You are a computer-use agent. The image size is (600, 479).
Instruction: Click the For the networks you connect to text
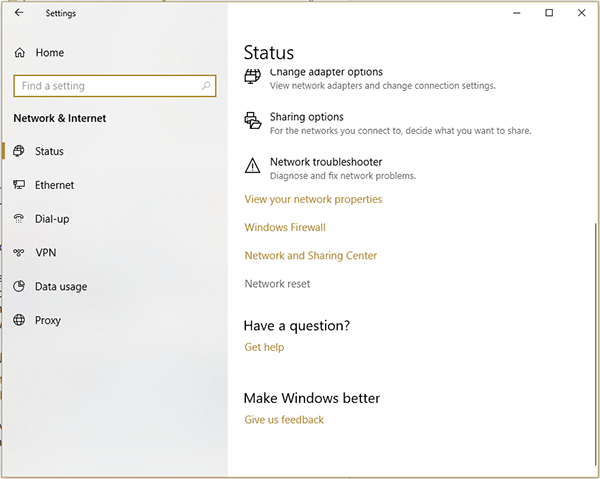click(401, 131)
